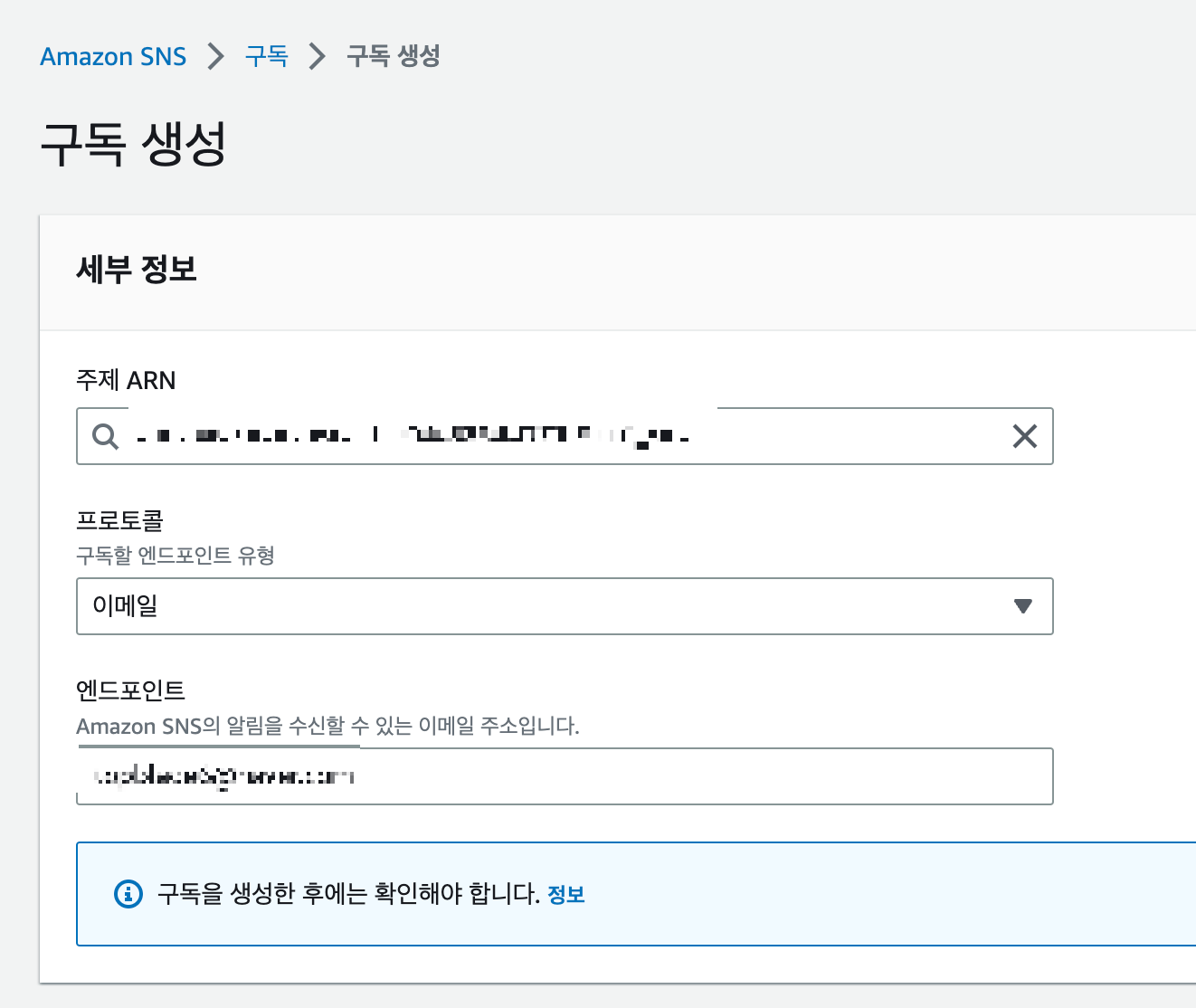
Task: Go to the 구독 breadcrumb link
Action: [266, 56]
